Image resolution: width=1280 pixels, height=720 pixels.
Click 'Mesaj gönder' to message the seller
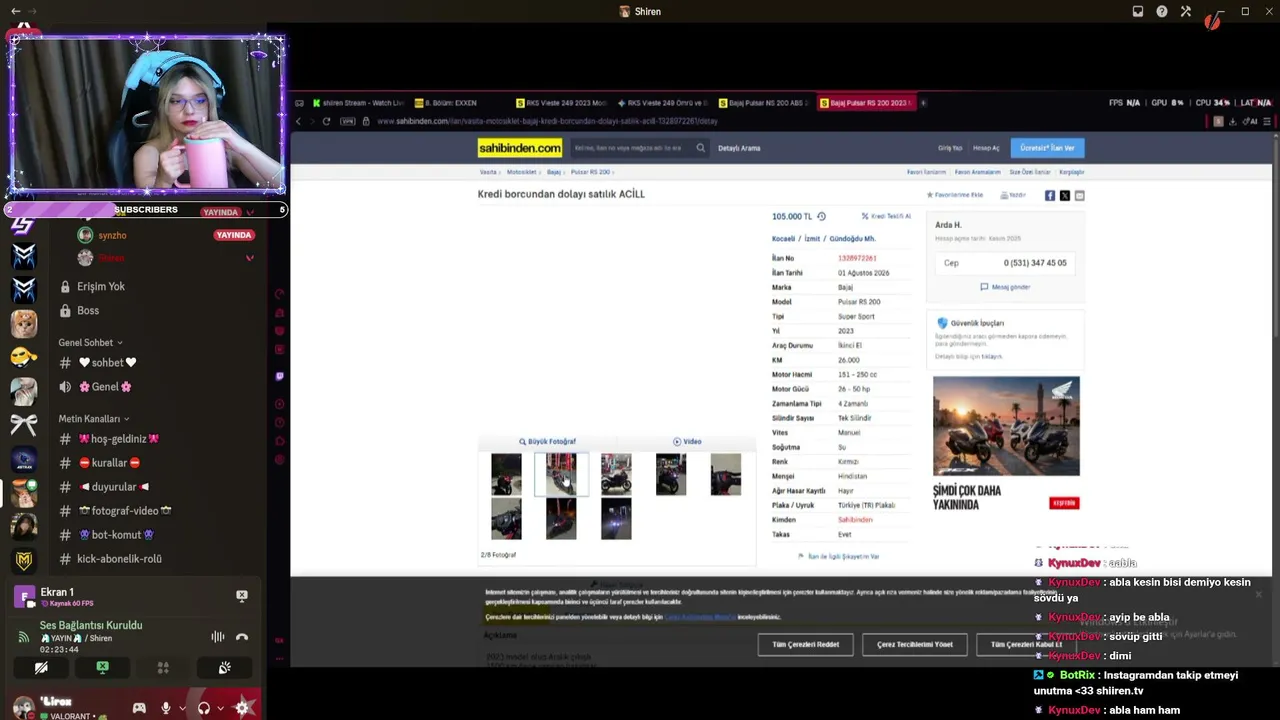(1005, 287)
